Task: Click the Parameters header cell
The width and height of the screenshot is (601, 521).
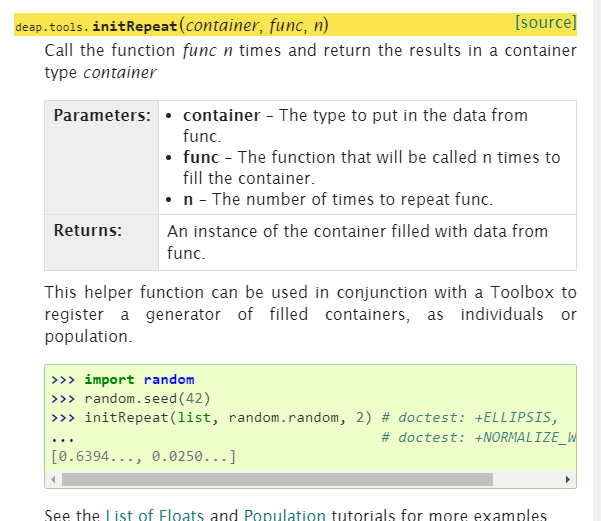Action: 102,116
